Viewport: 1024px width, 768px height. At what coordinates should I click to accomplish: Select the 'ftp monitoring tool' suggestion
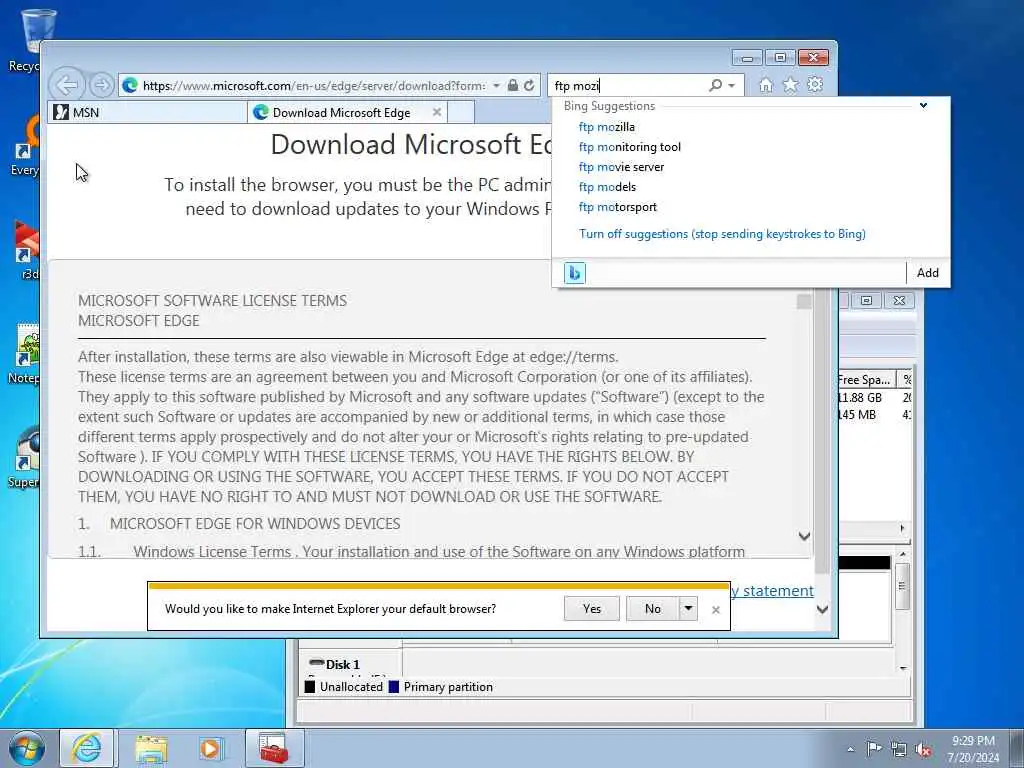pyautogui.click(x=630, y=147)
